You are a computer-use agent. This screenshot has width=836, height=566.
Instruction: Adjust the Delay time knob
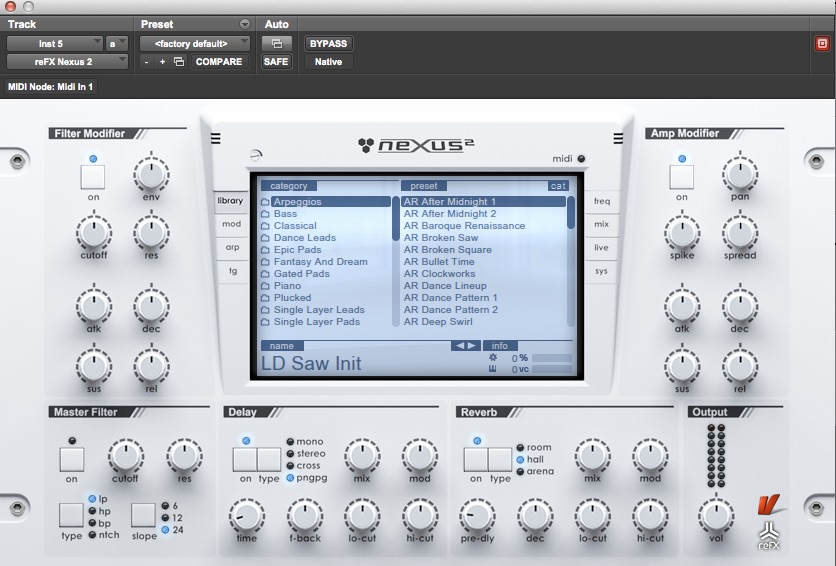(x=247, y=515)
